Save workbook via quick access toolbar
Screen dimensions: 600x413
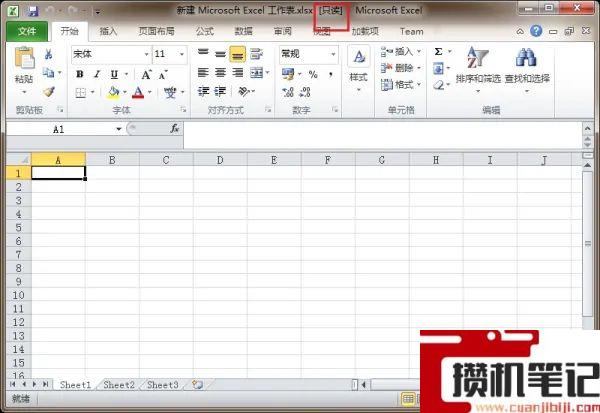(33, 11)
